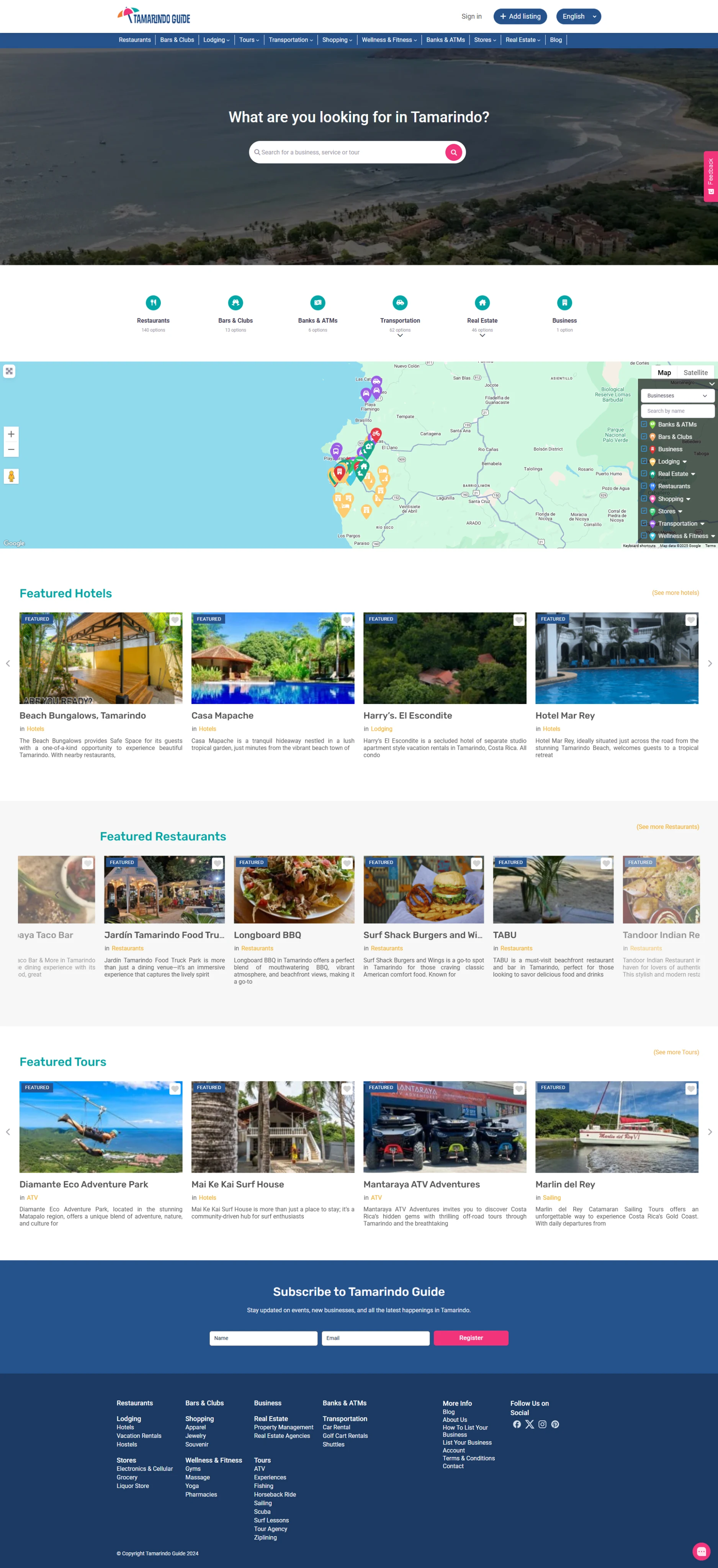
Task: Favorite the Longboard BBQ restaurant card
Action: pyautogui.click(x=347, y=863)
